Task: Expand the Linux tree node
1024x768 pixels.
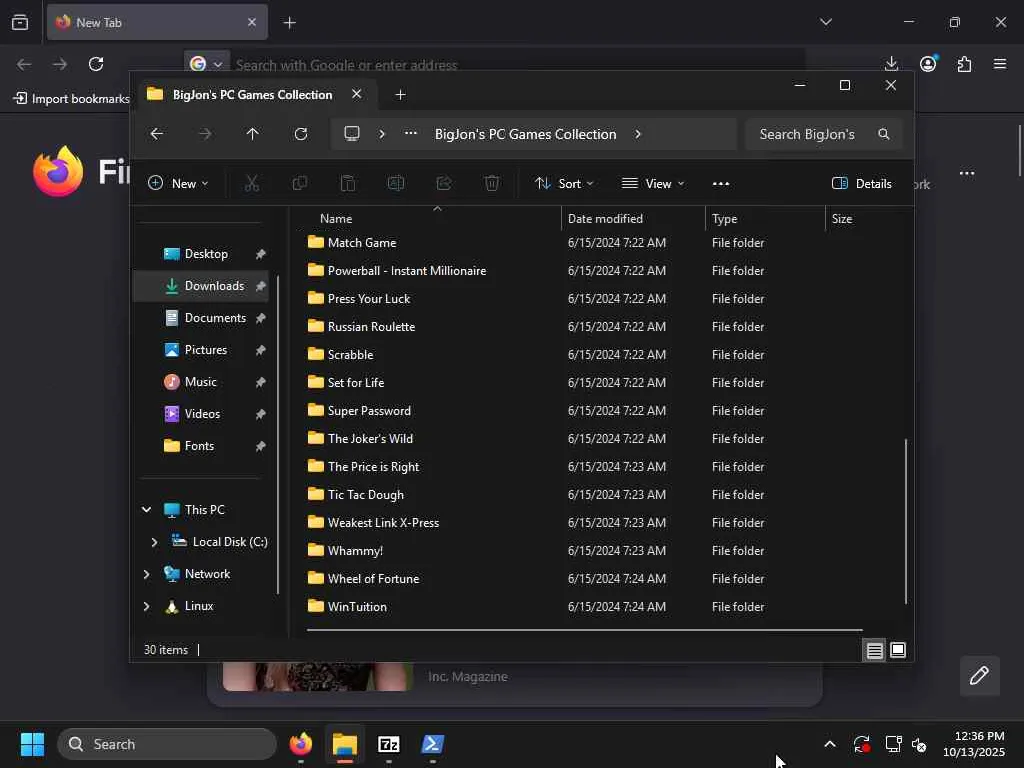Action: 146,605
